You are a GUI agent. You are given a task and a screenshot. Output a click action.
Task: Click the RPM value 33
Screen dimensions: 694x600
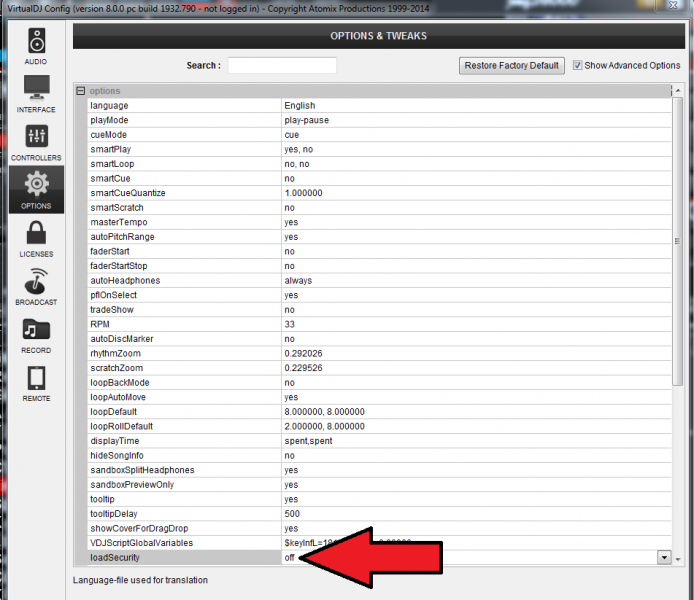click(x=289, y=324)
